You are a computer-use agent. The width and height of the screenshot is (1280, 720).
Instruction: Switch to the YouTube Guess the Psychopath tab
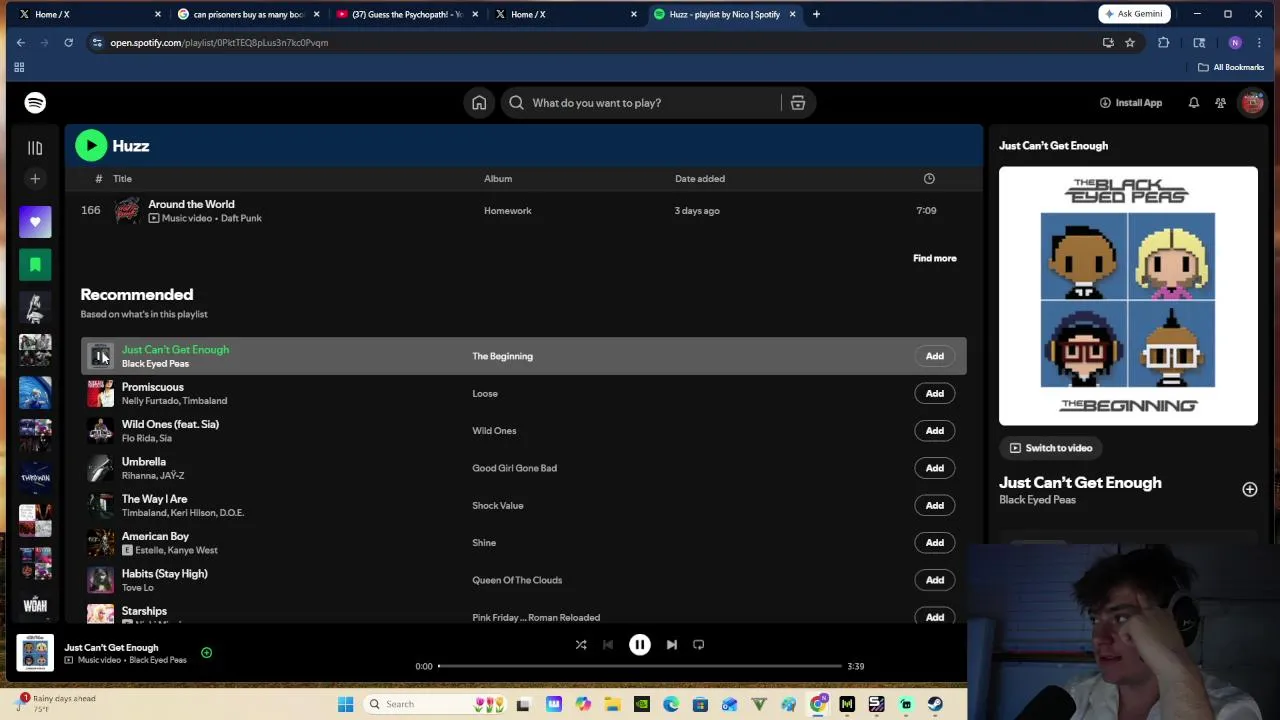click(x=407, y=14)
